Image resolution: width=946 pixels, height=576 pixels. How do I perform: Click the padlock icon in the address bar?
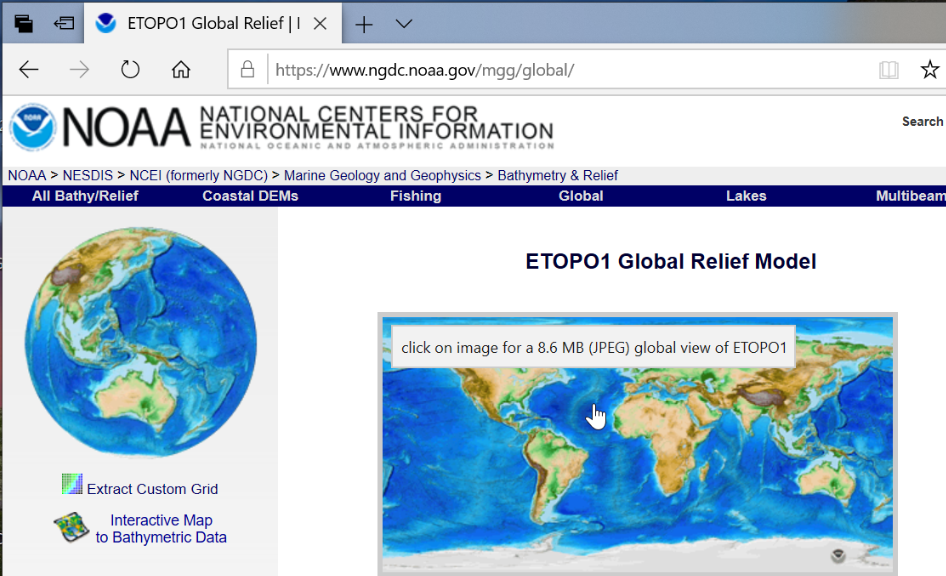pyautogui.click(x=246, y=69)
